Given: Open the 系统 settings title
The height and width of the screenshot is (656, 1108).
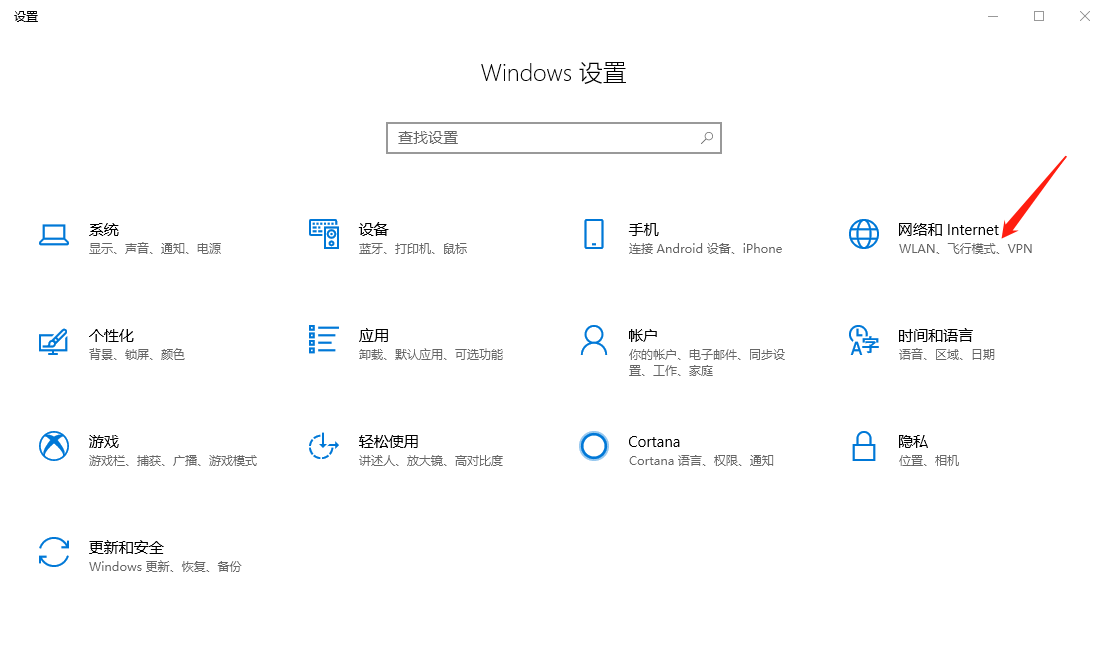Looking at the screenshot, I should click(x=104, y=230).
